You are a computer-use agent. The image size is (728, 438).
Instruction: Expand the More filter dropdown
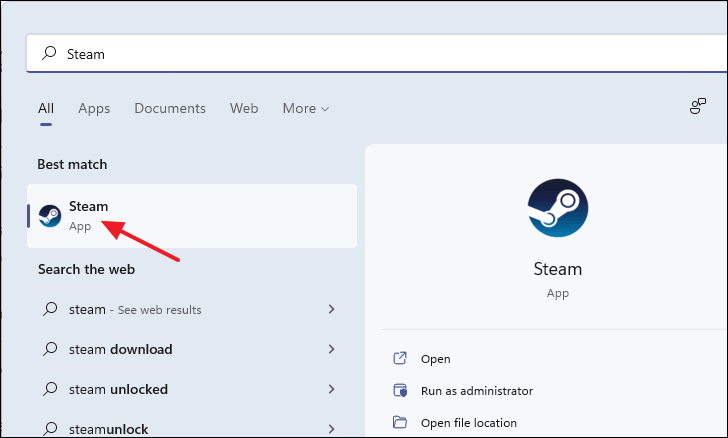point(306,108)
